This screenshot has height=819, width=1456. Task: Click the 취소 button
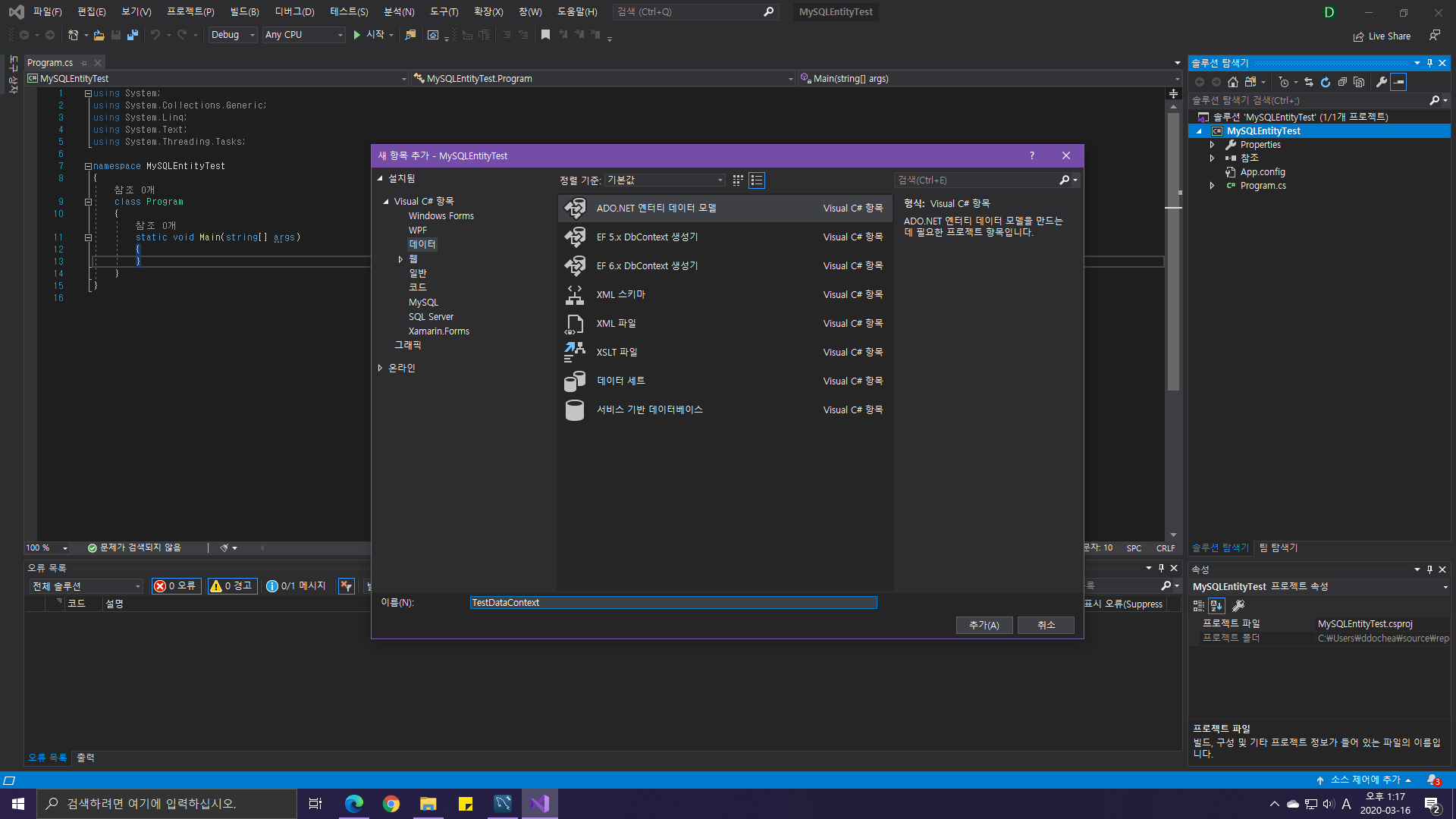pyautogui.click(x=1046, y=625)
